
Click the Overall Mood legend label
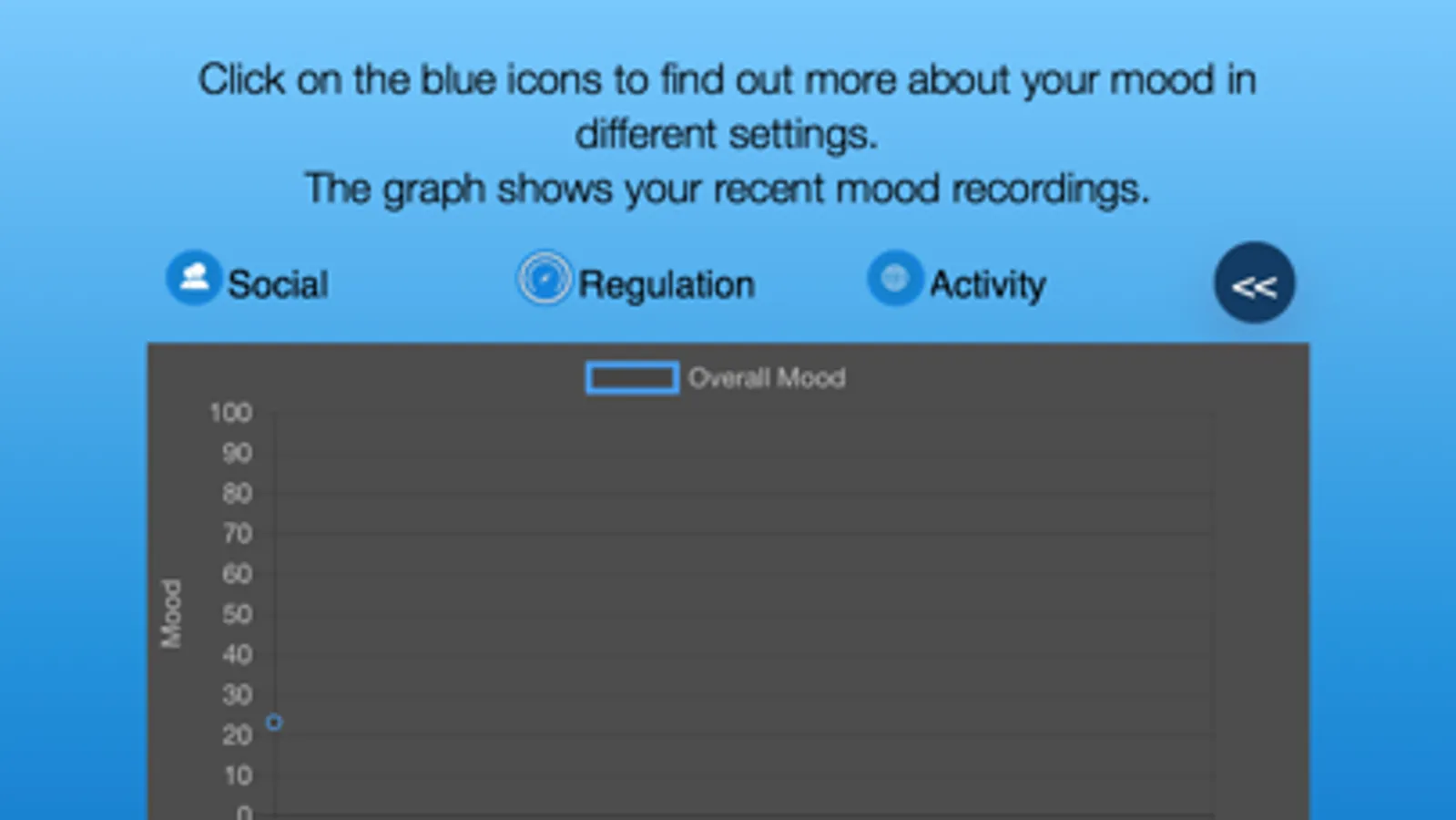(766, 377)
